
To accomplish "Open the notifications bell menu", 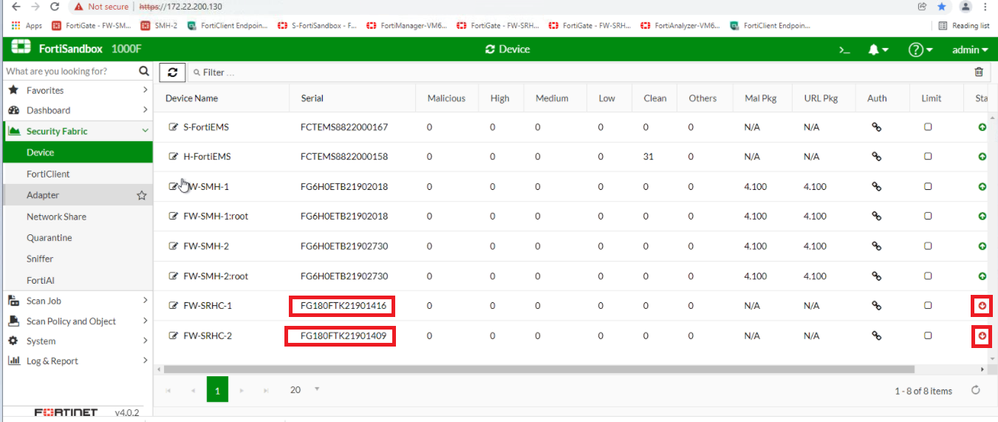I will pyautogui.click(x=878, y=50).
